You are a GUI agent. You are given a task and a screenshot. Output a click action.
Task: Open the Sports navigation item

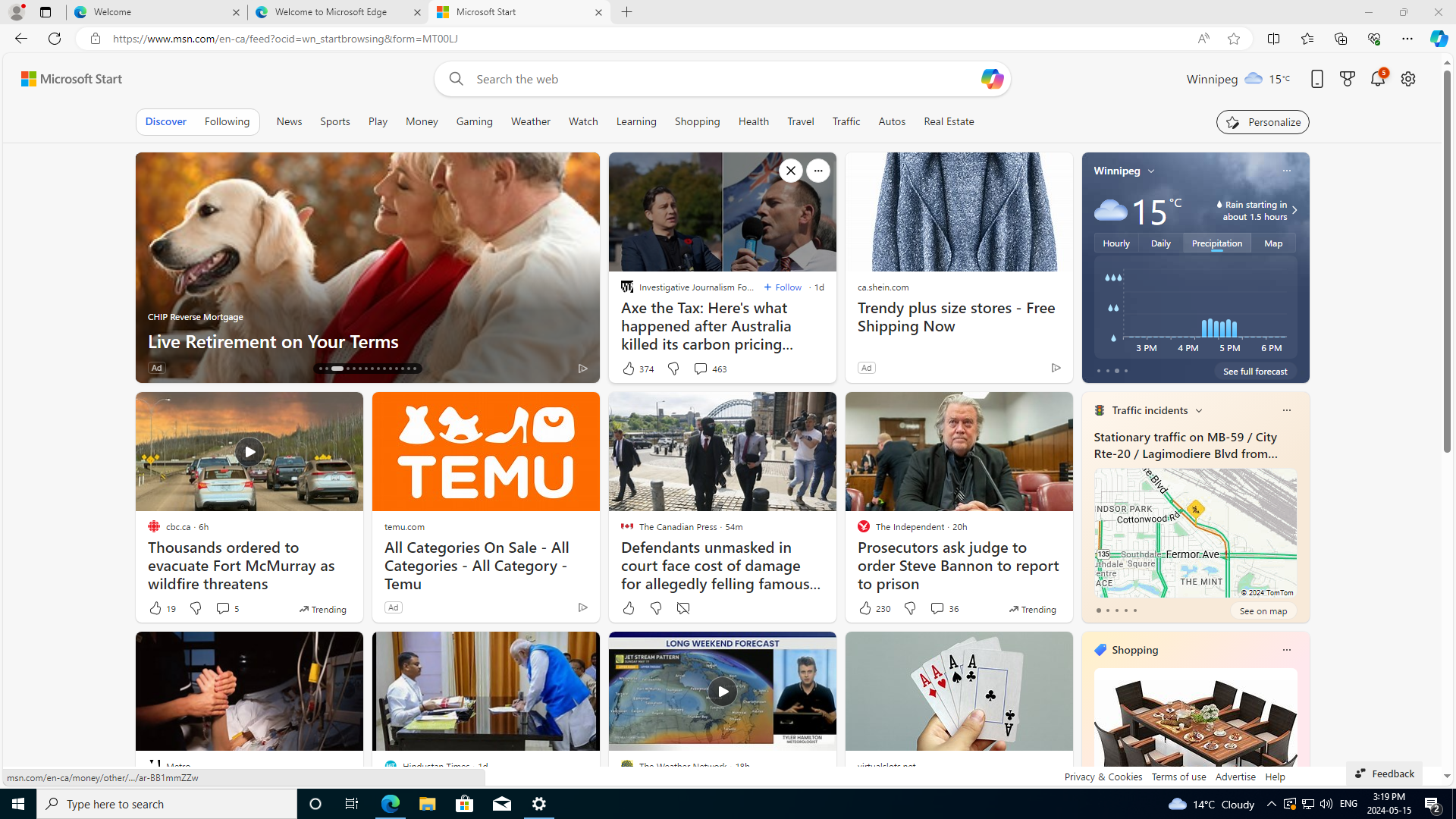(x=334, y=121)
